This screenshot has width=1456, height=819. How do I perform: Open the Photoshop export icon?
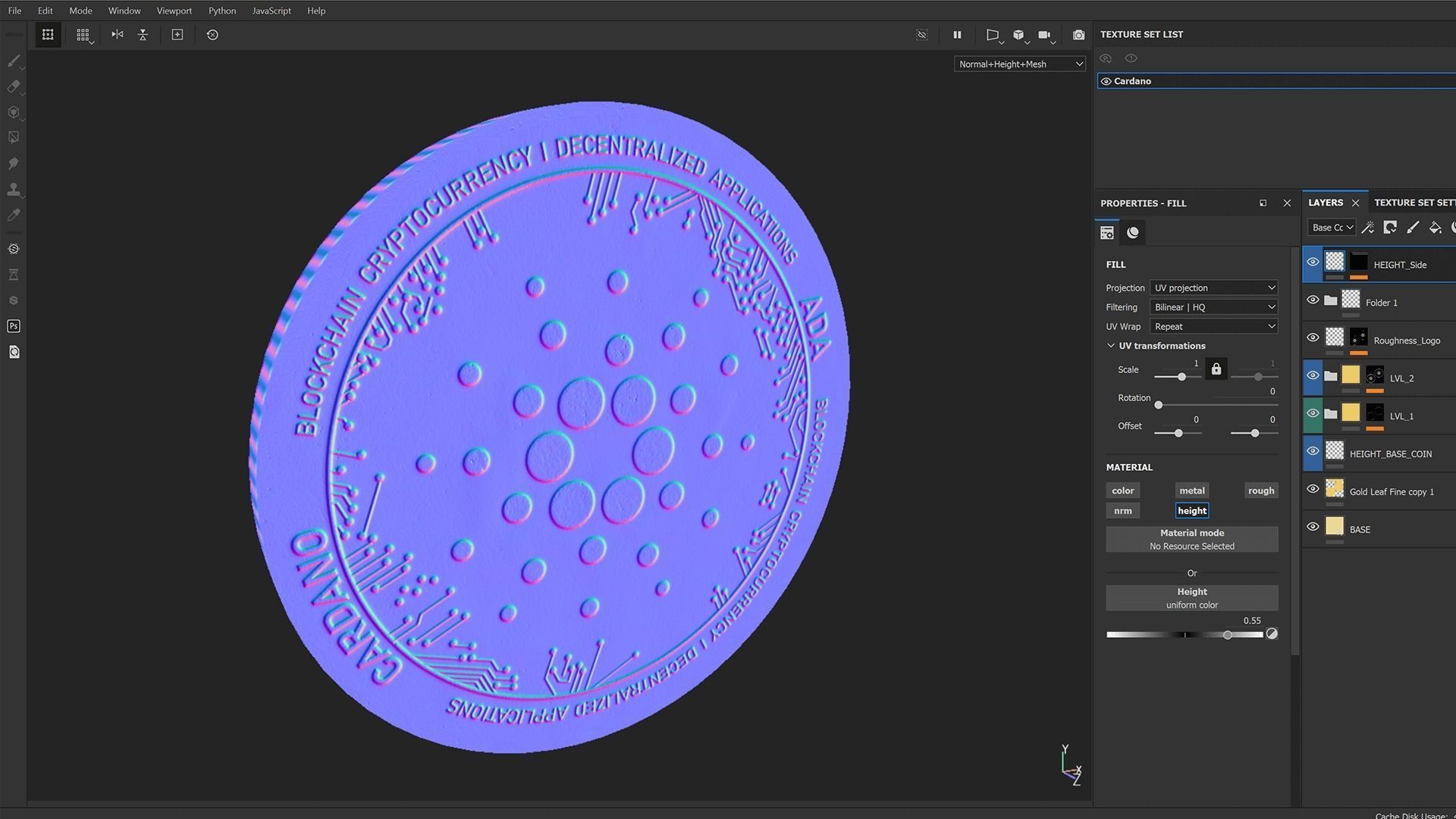click(14, 326)
